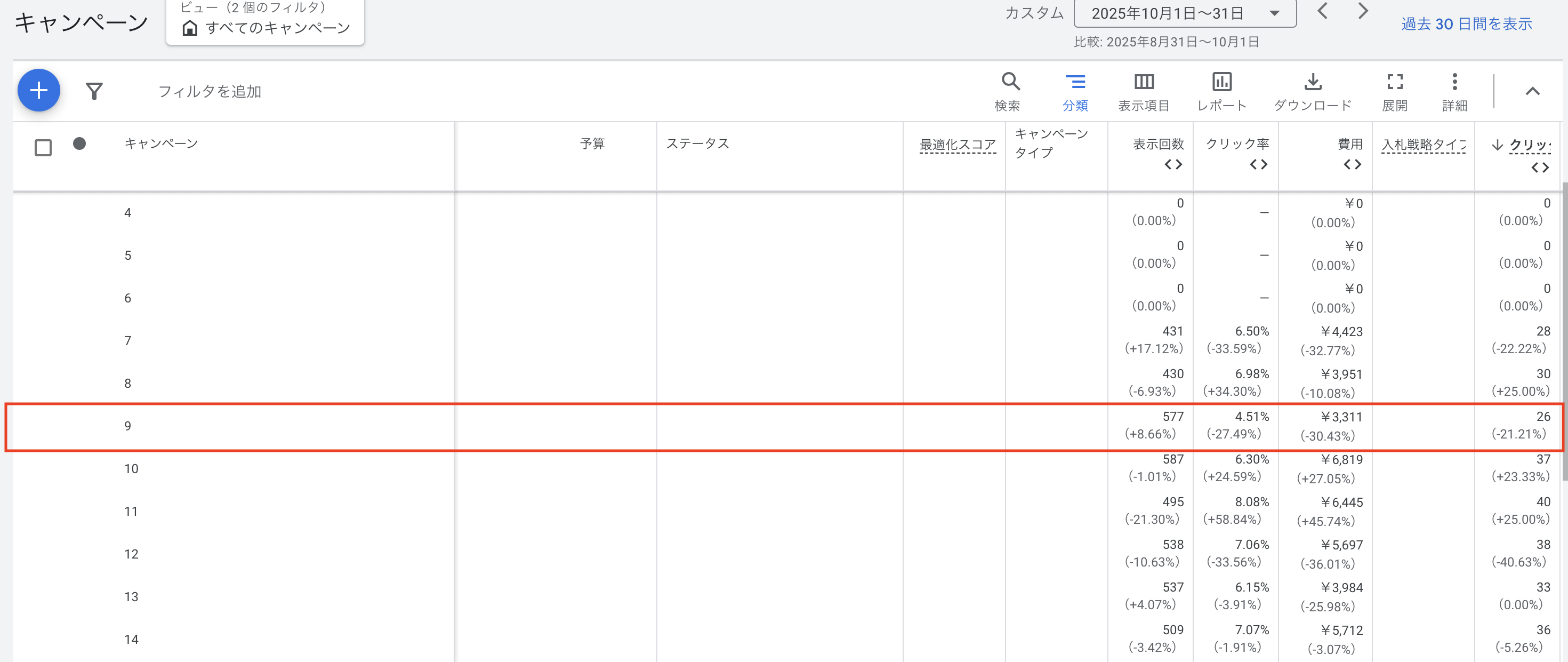Click the blue plus new campaign button

pyautogui.click(x=38, y=91)
